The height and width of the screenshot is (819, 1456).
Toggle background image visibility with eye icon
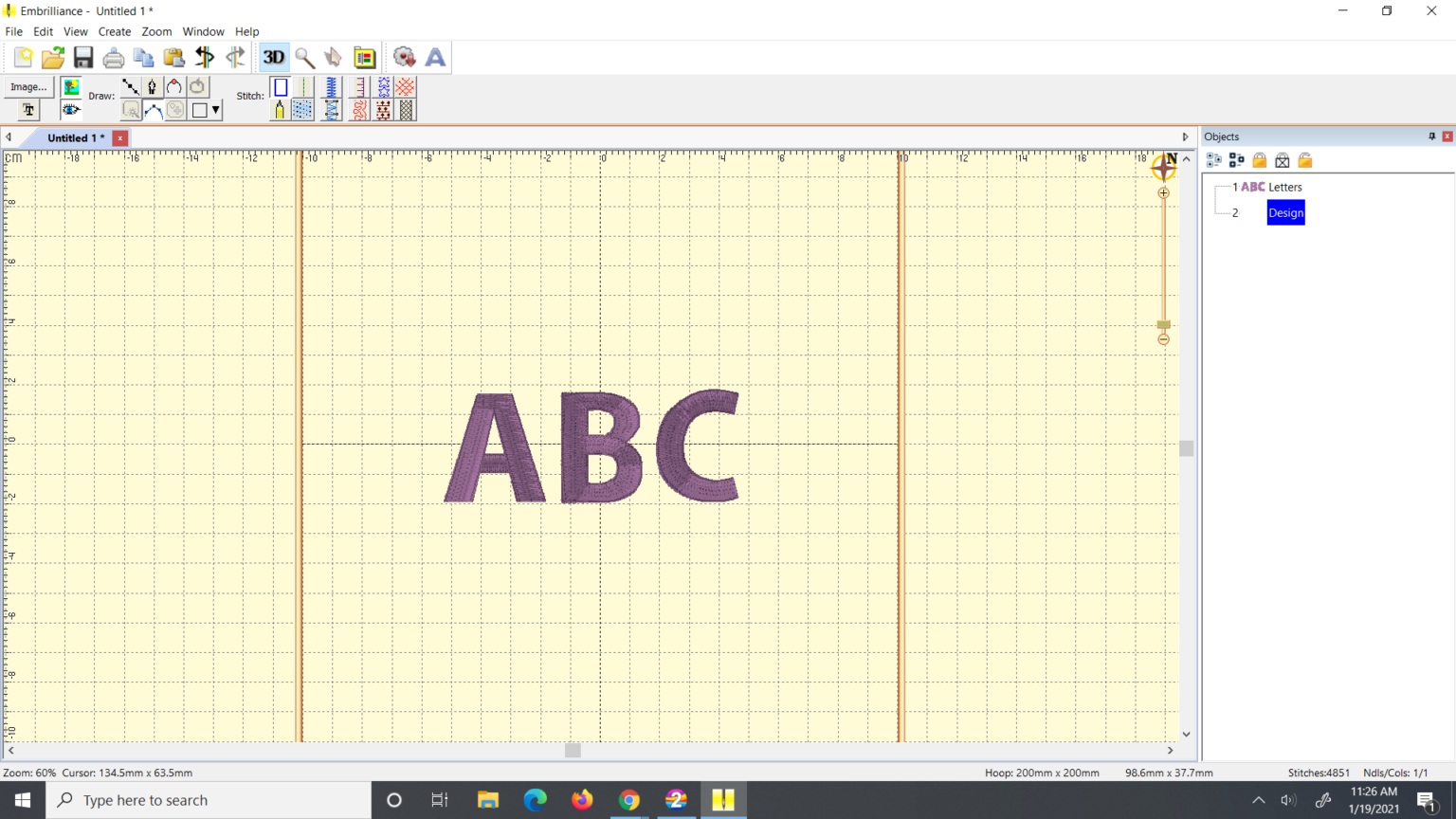(70, 110)
